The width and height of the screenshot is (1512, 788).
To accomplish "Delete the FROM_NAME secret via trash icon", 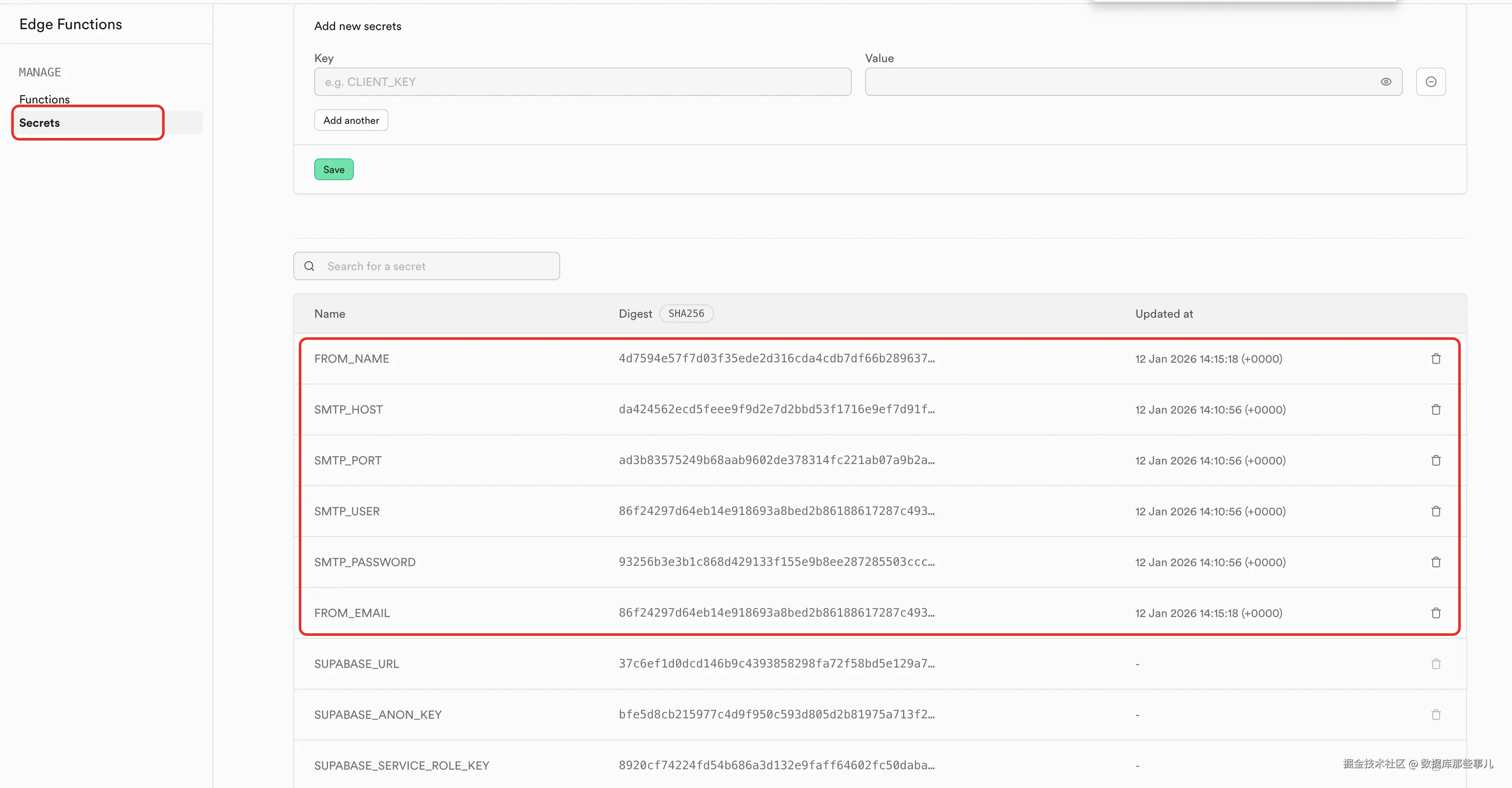I will click(x=1435, y=359).
